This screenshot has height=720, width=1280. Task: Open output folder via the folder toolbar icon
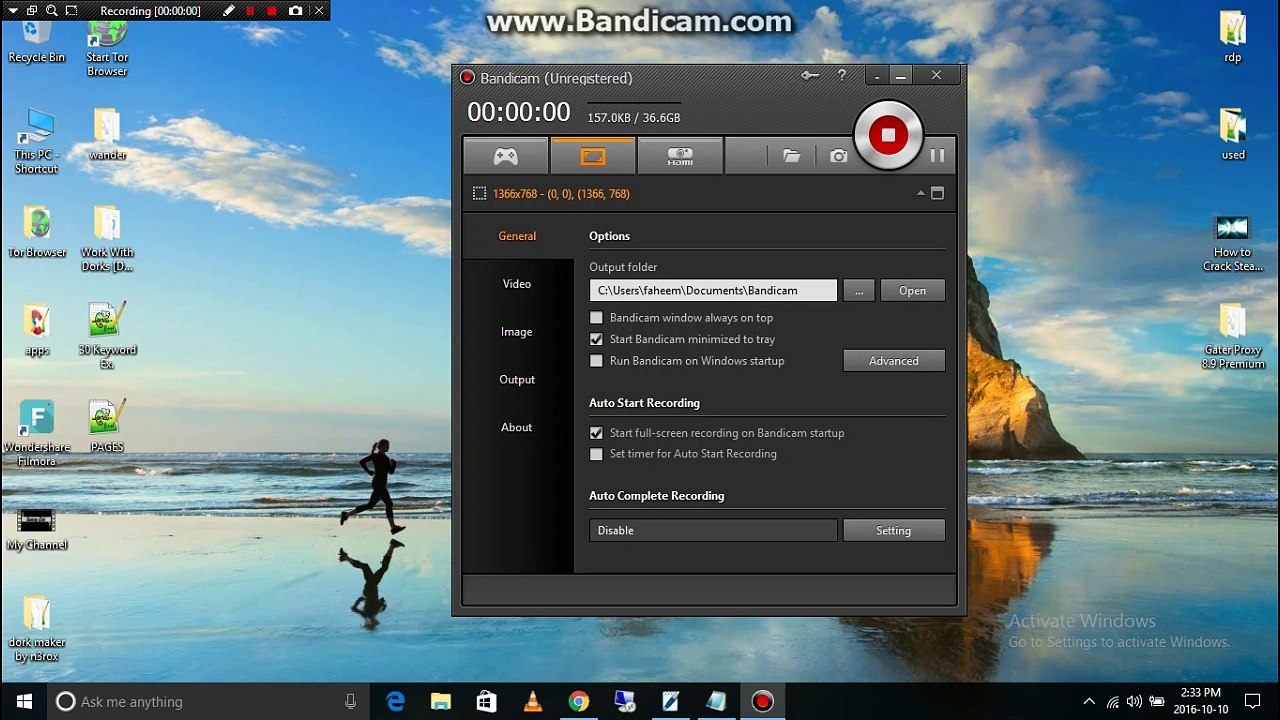click(x=791, y=156)
